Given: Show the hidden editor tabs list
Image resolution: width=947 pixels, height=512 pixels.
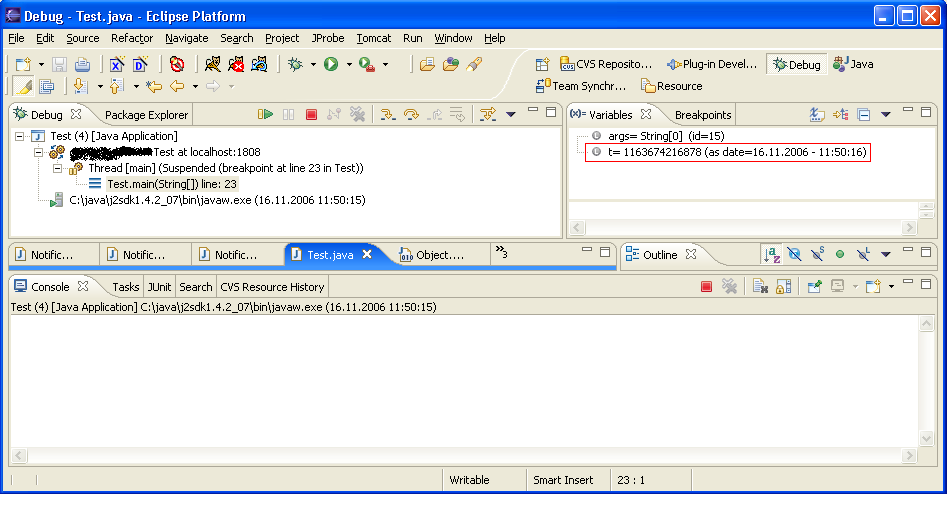Looking at the screenshot, I should (501, 251).
